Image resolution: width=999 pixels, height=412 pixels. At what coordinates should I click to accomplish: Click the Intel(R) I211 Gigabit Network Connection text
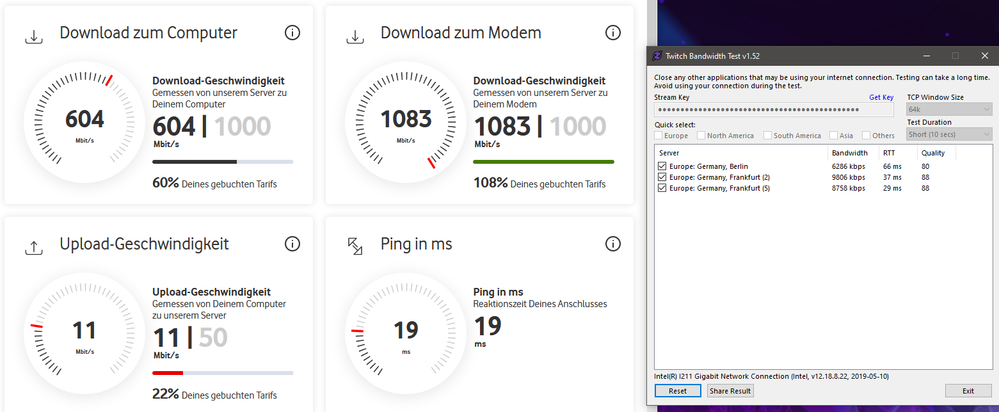coord(772,376)
